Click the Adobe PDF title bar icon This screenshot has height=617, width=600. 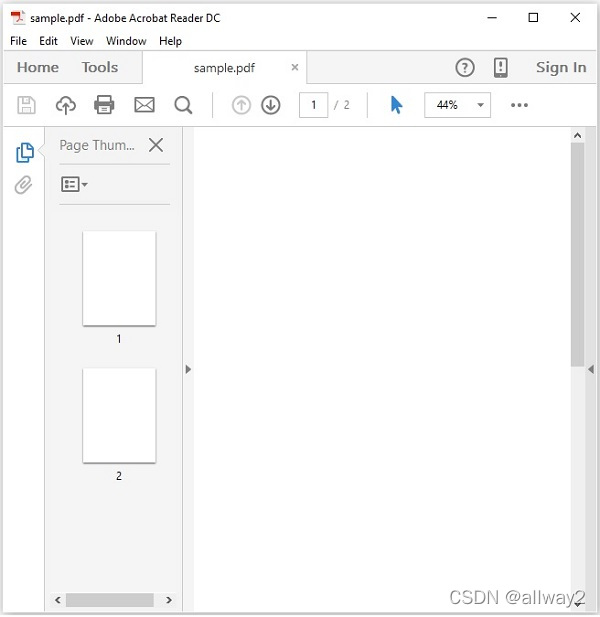(18, 18)
